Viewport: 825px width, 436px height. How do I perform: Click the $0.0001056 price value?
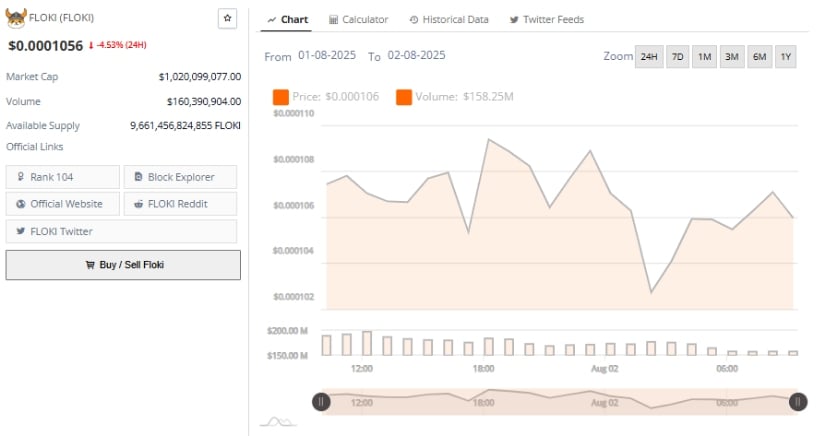[x=46, y=46]
